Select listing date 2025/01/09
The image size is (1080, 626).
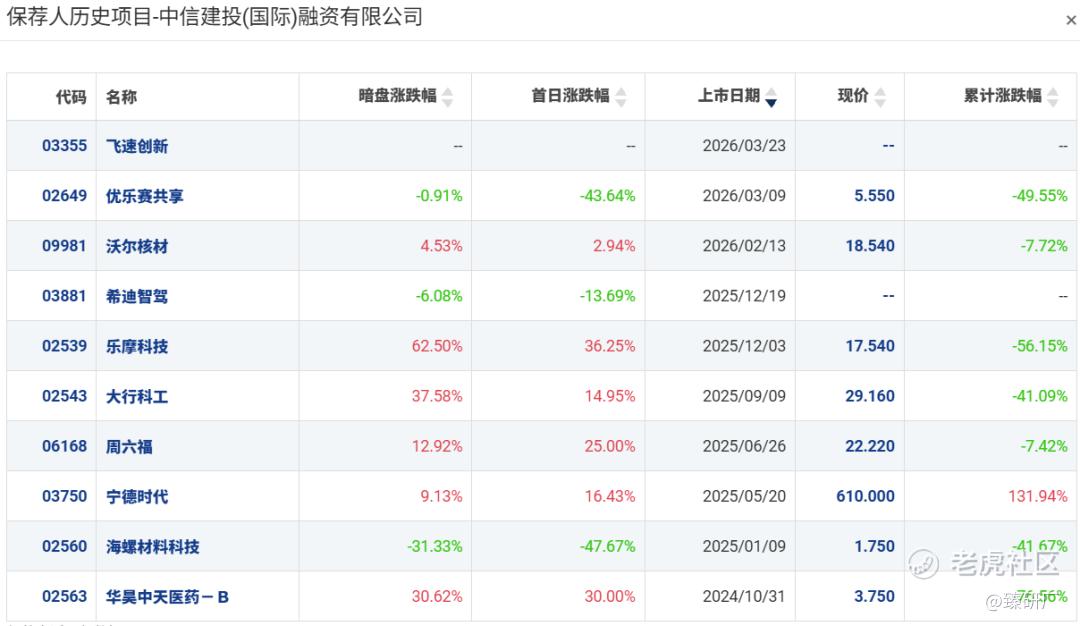(744, 546)
